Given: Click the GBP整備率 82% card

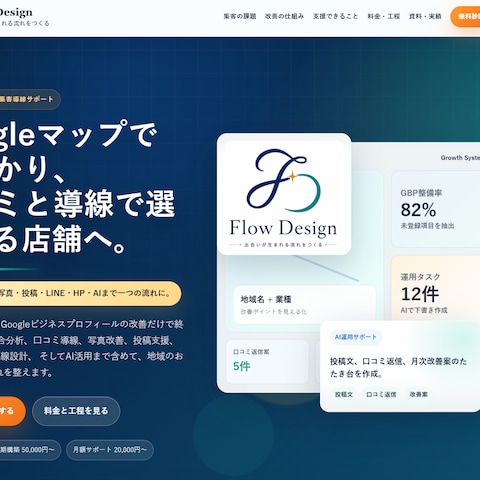Looking at the screenshot, I should (436, 209).
